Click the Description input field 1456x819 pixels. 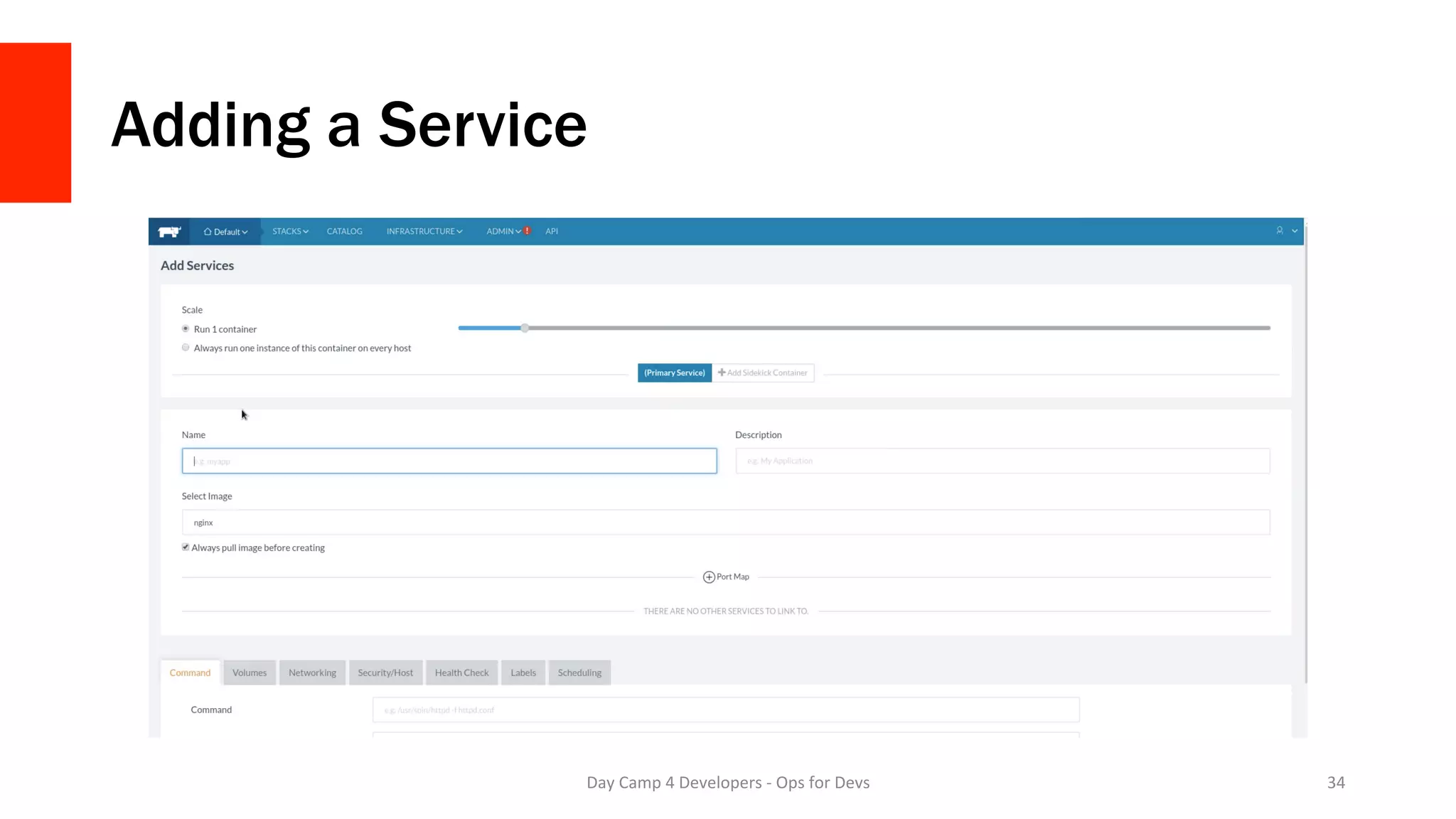(x=1002, y=461)
